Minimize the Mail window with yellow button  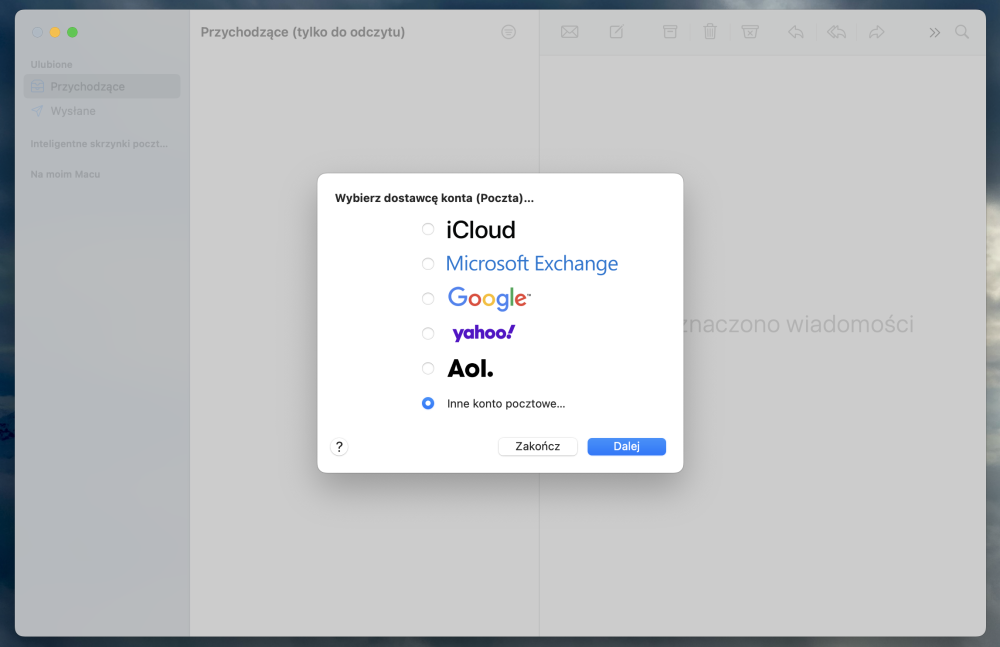[x=55, y=32]
